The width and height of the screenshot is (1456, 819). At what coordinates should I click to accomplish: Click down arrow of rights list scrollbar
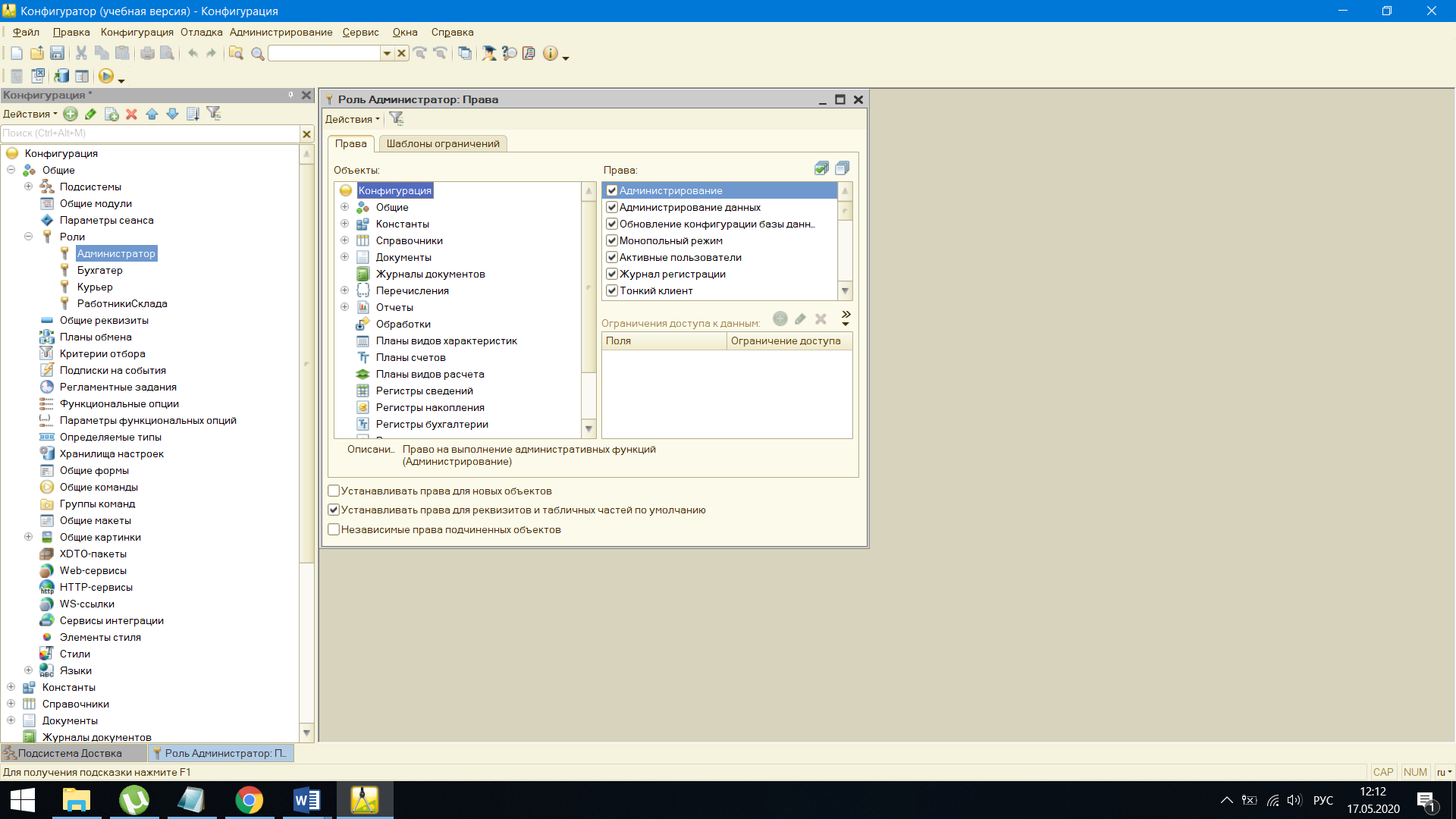click(845, 291)
